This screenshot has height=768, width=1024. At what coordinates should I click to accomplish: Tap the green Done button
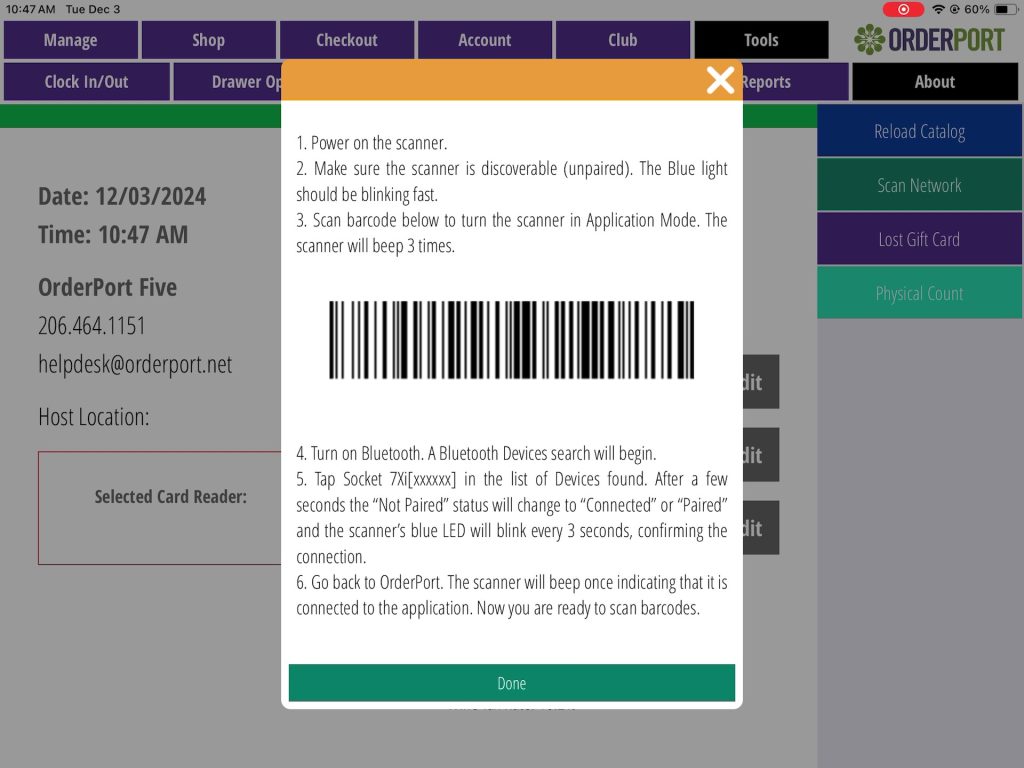pyautogui.click(x=511, y=683)
